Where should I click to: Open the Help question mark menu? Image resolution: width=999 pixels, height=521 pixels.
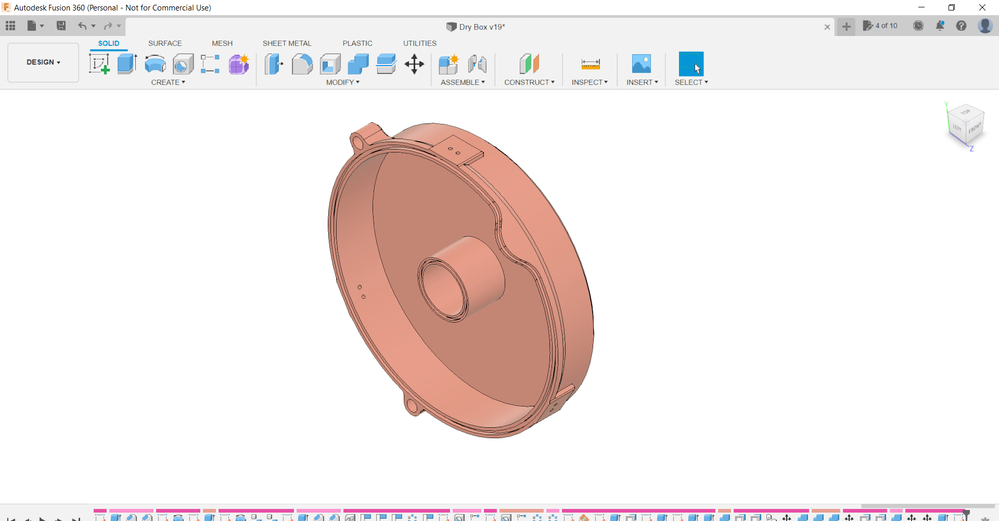(x=961, y=26)
